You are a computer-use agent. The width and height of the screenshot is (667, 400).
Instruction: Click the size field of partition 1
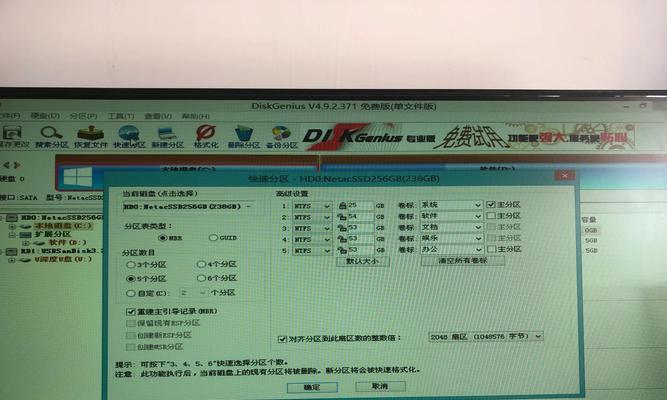click(360, 206)
